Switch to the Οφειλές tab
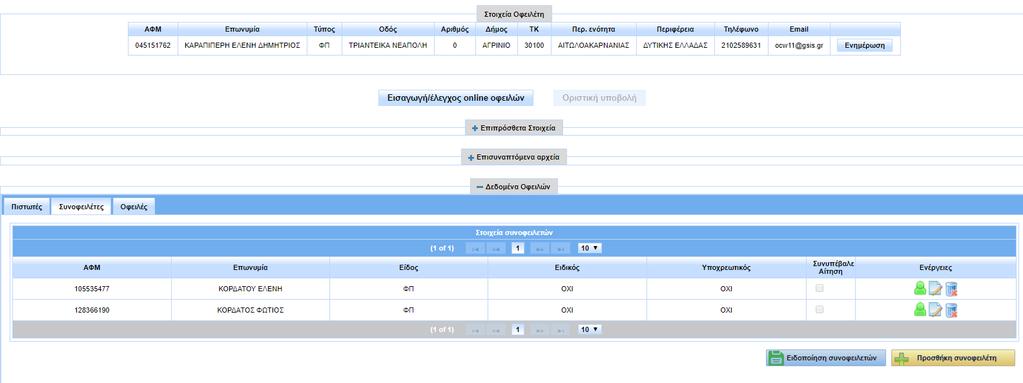The width and height of the screenshot is (1023, 383). click(134, 207)
